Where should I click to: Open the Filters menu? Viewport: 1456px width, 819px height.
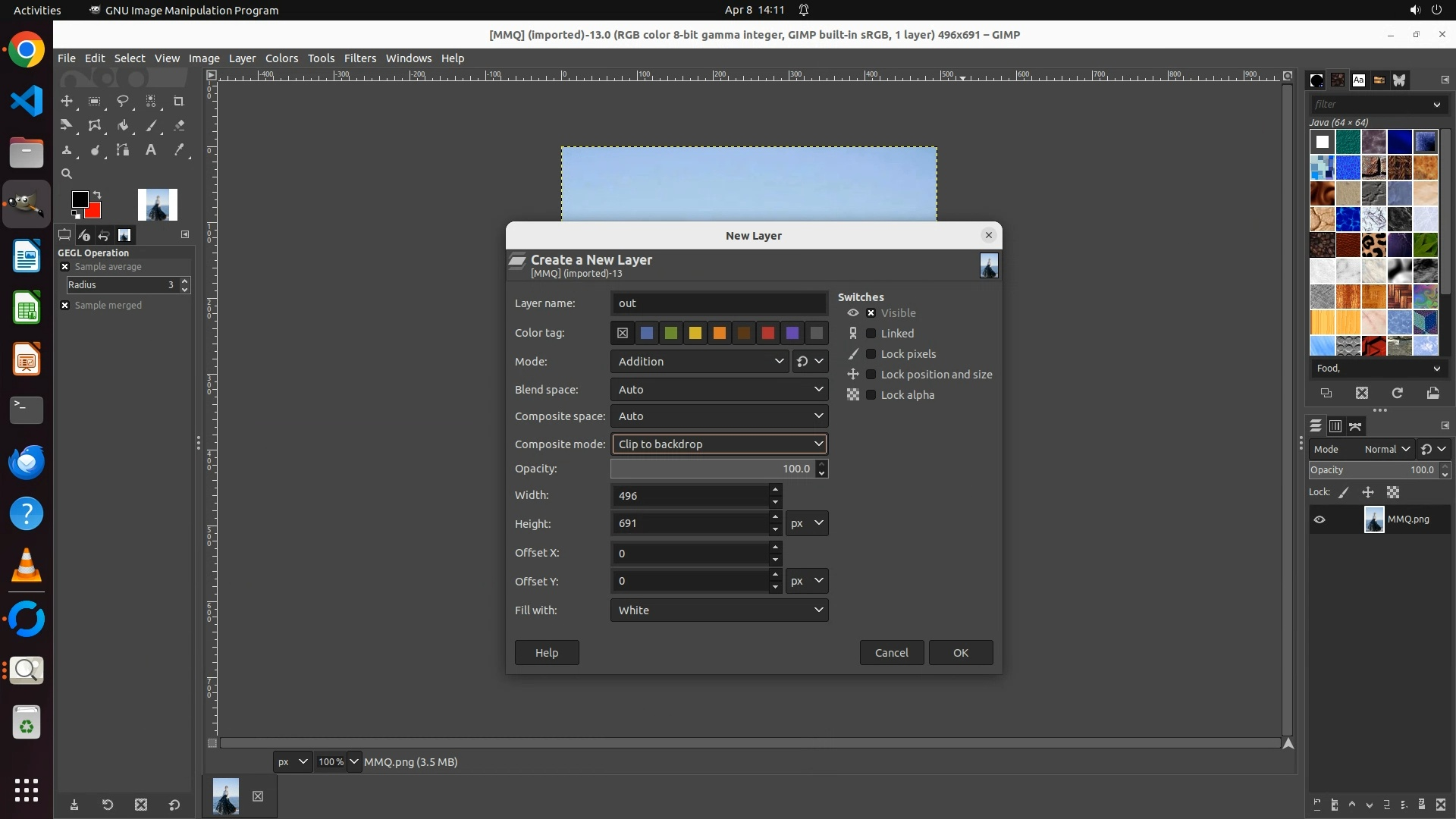(x=359, y=58)
